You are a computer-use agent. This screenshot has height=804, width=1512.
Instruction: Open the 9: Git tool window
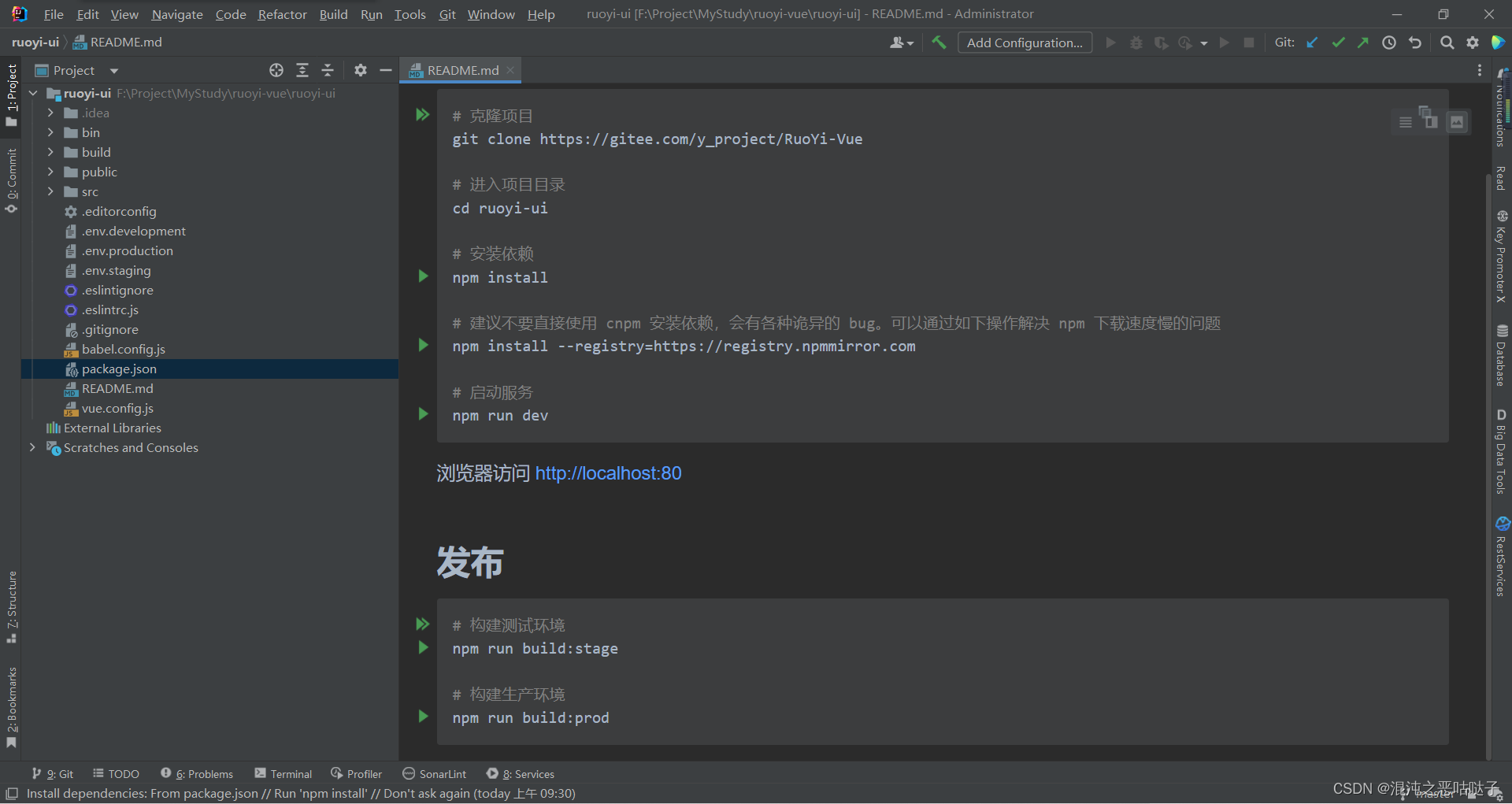point(53,774)
